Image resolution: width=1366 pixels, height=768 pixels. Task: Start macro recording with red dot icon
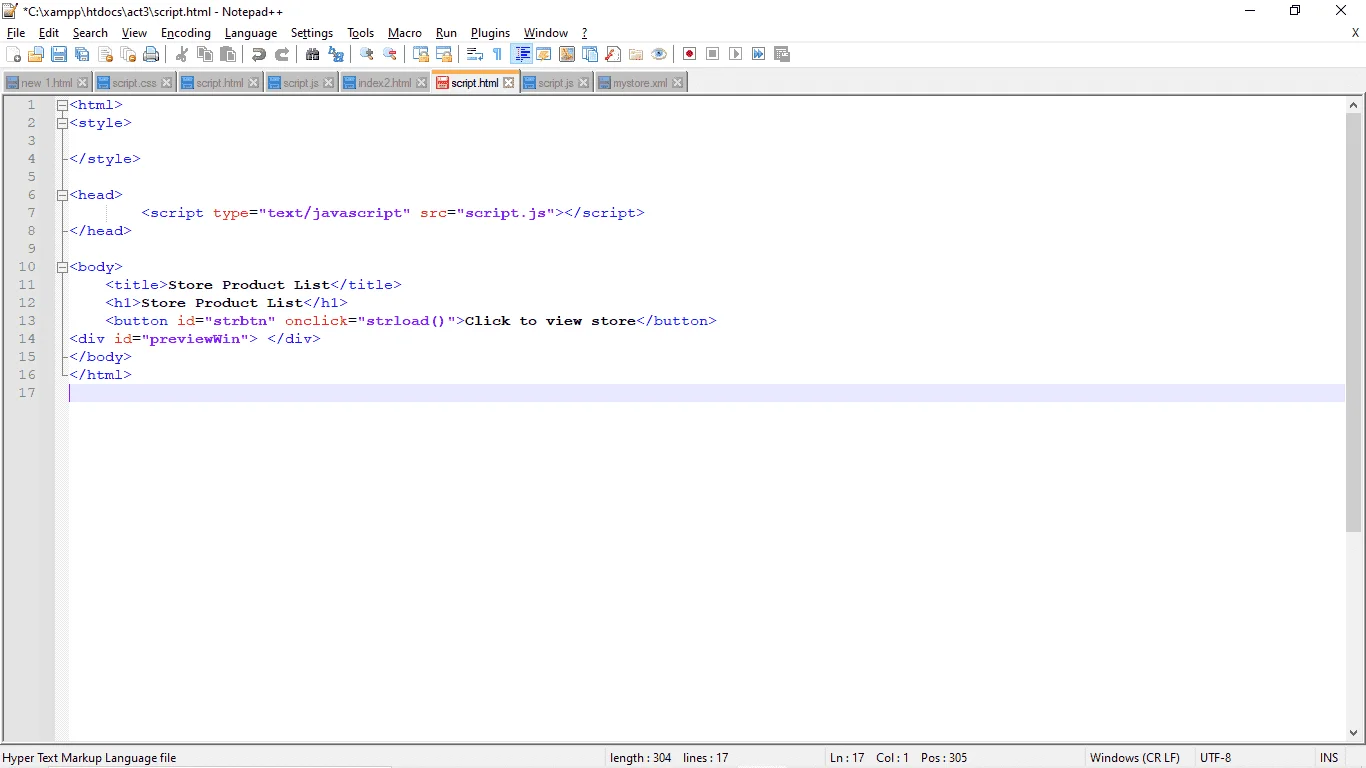pos(690,54)
